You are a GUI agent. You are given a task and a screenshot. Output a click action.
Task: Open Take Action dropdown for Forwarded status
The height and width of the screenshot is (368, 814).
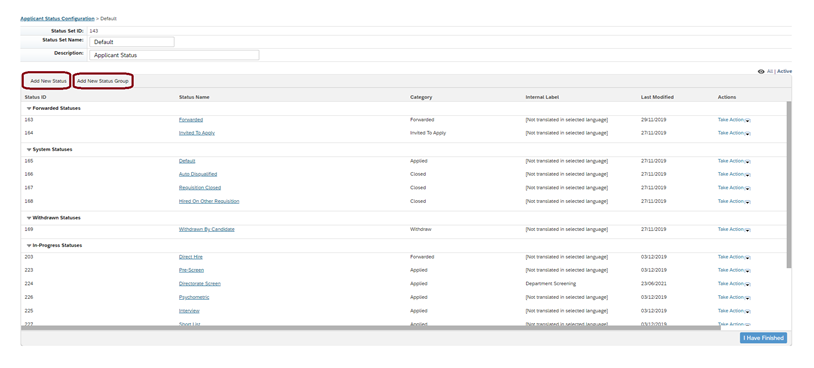tap(734, 120)
